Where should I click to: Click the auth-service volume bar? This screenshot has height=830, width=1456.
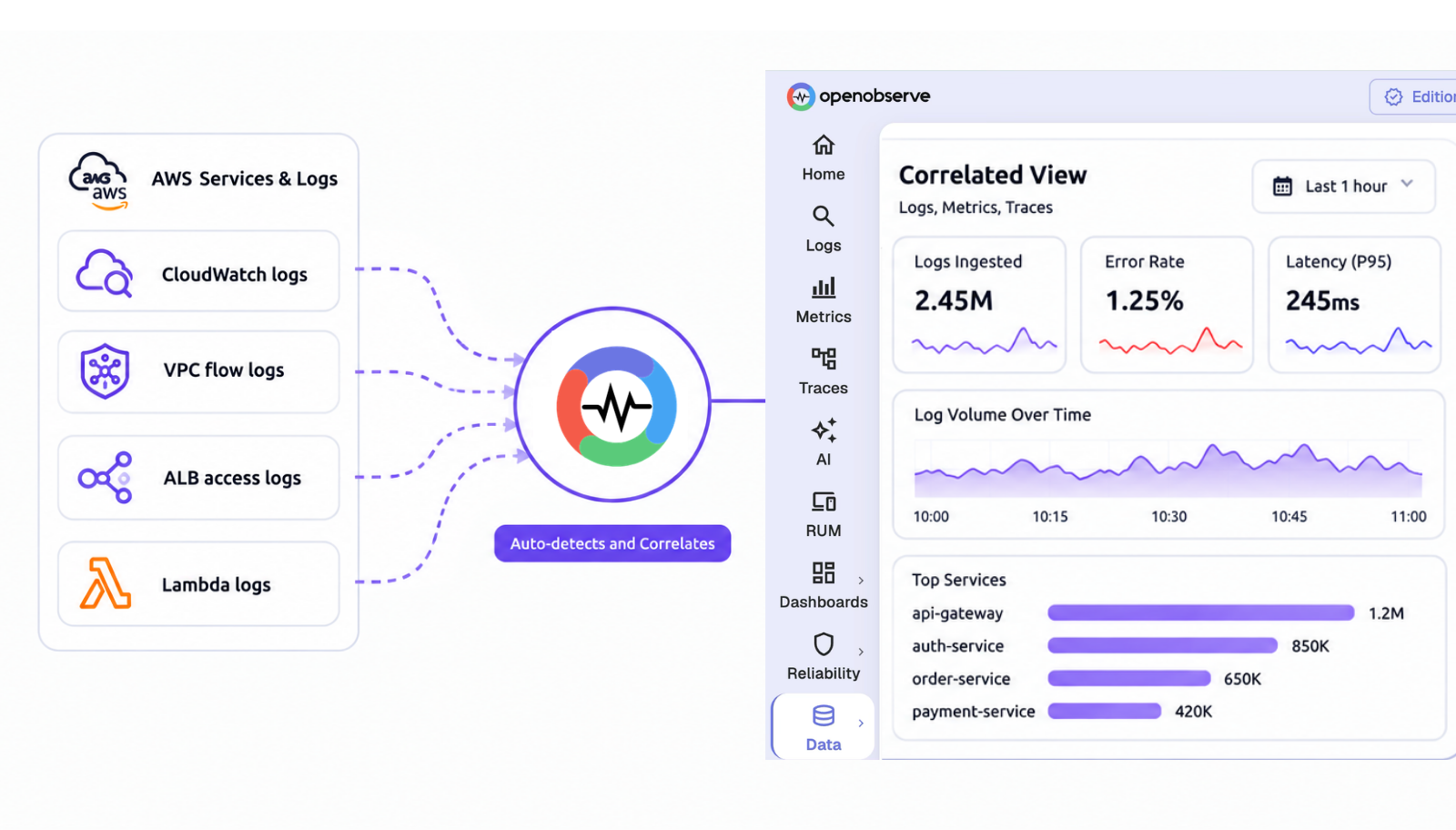point(1163,645)
